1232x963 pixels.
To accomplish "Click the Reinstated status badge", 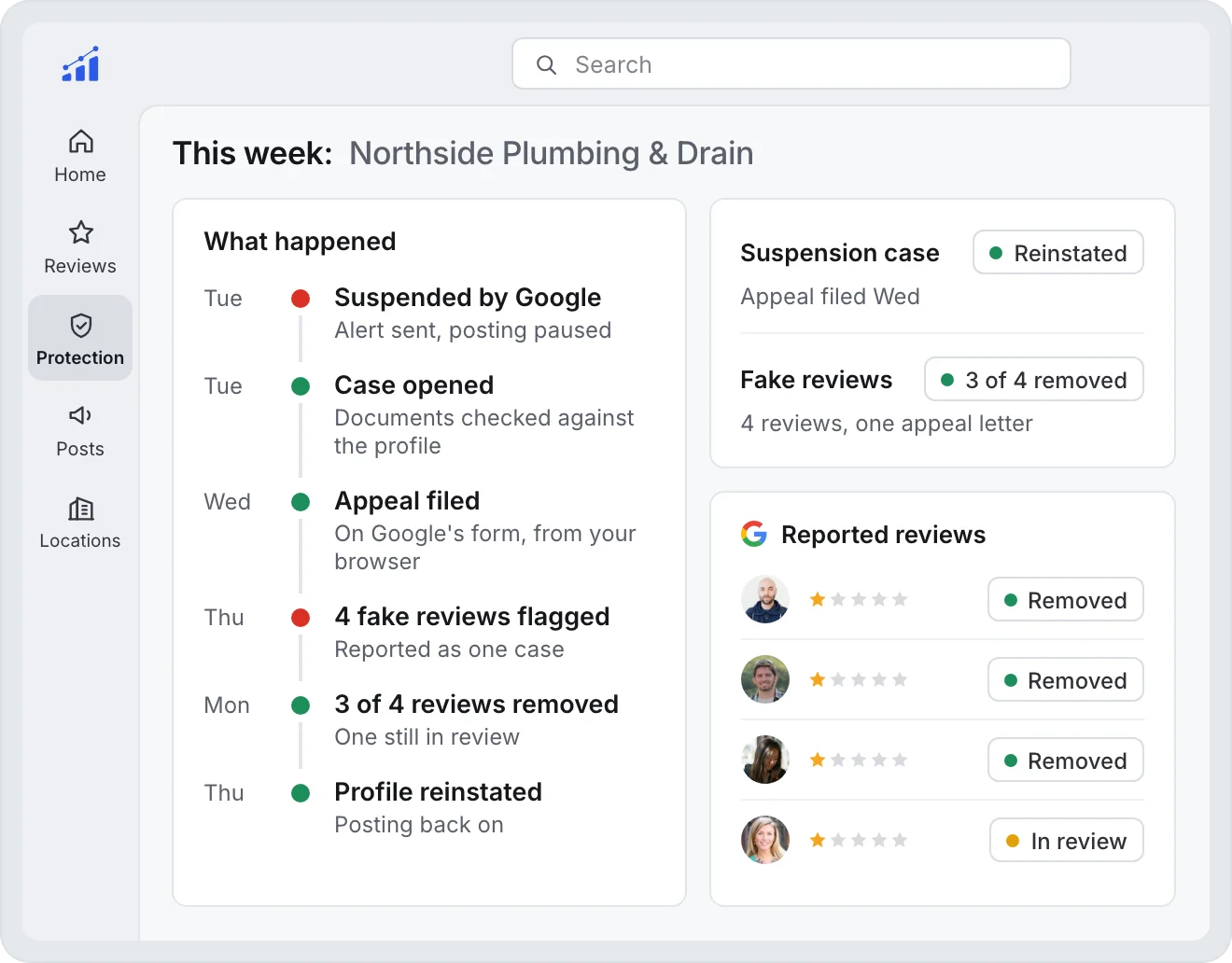I will click(1058, 253).
